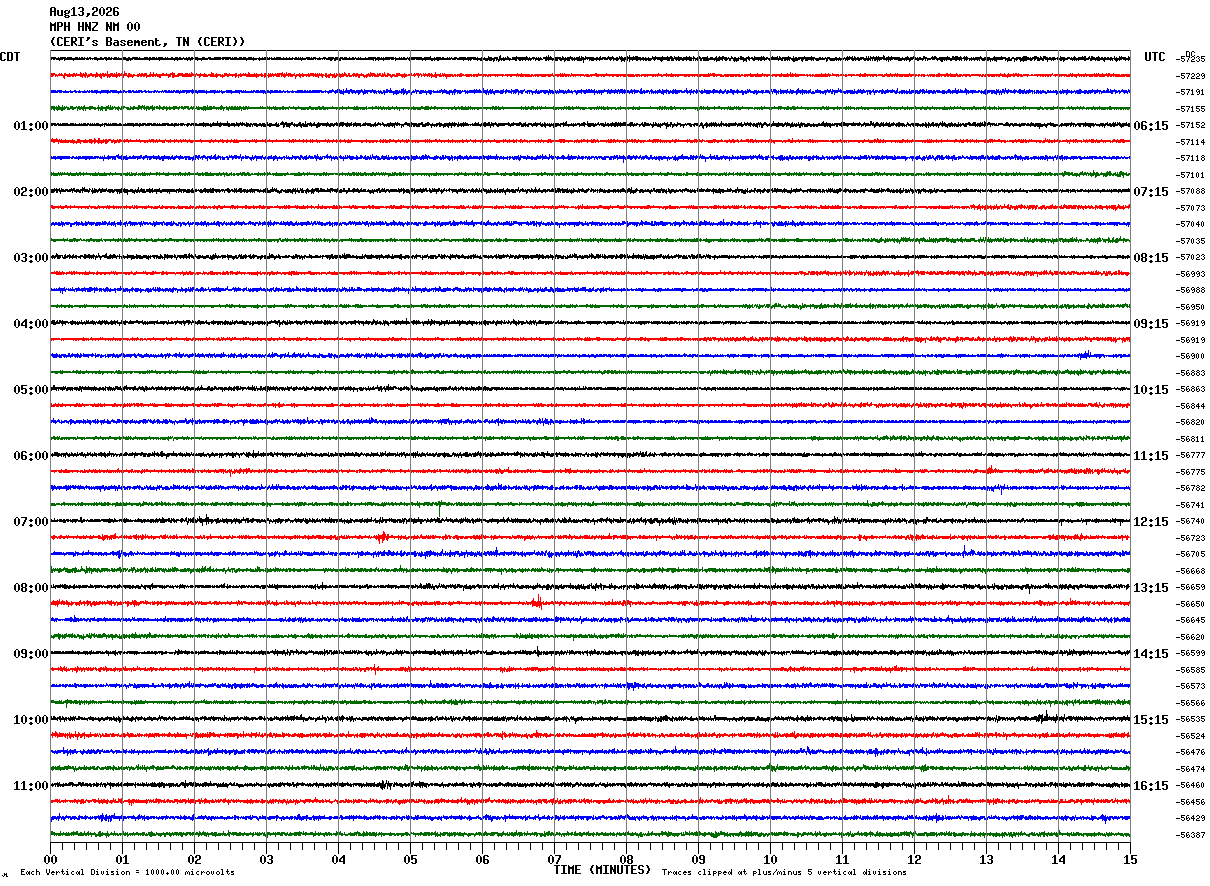Click minute 15 on the time axis
Image resolution: width=1210 pixels, height=886 pixels.
[1130, 859]
